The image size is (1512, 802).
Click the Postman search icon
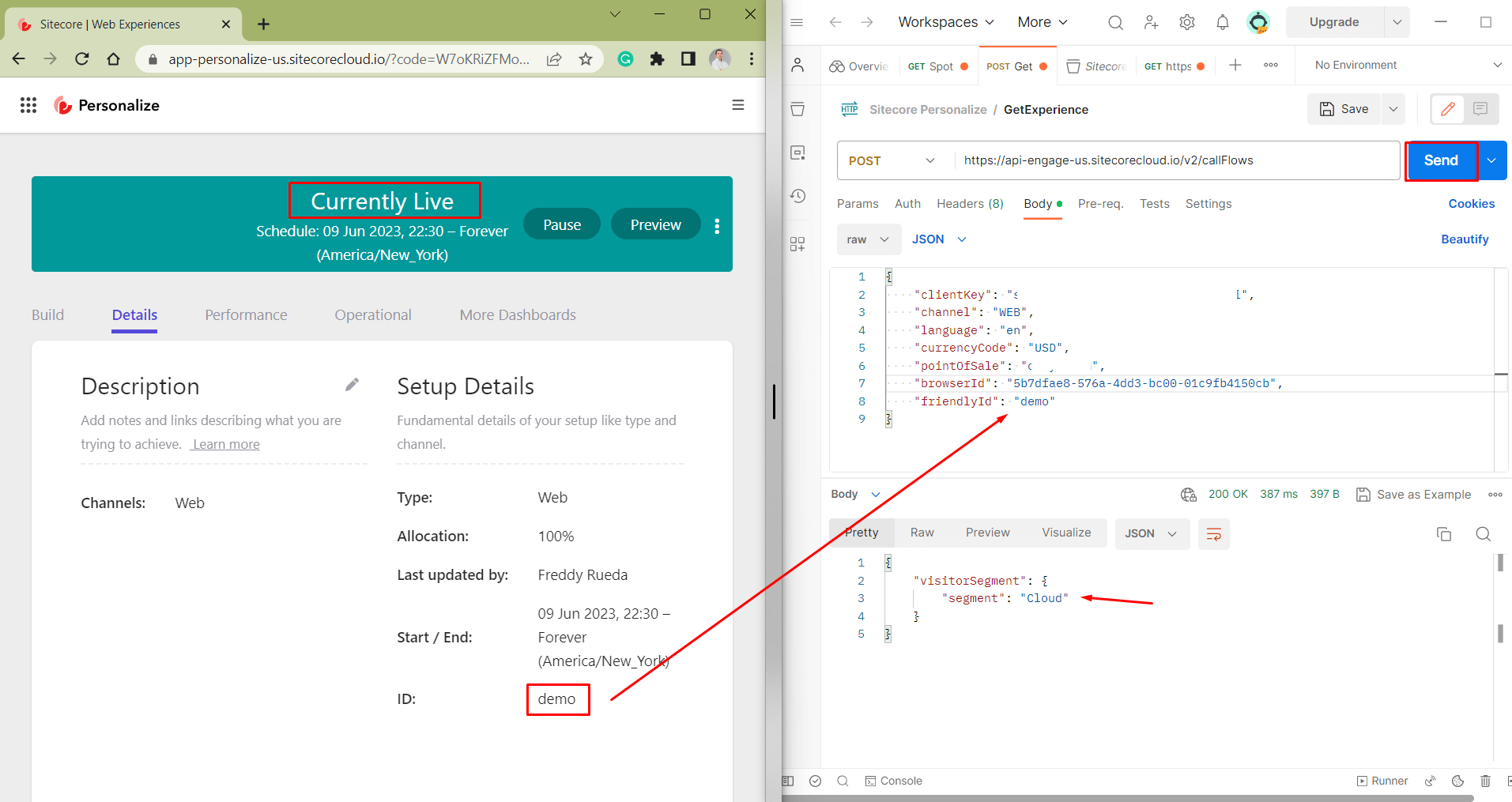[1115, 22]
